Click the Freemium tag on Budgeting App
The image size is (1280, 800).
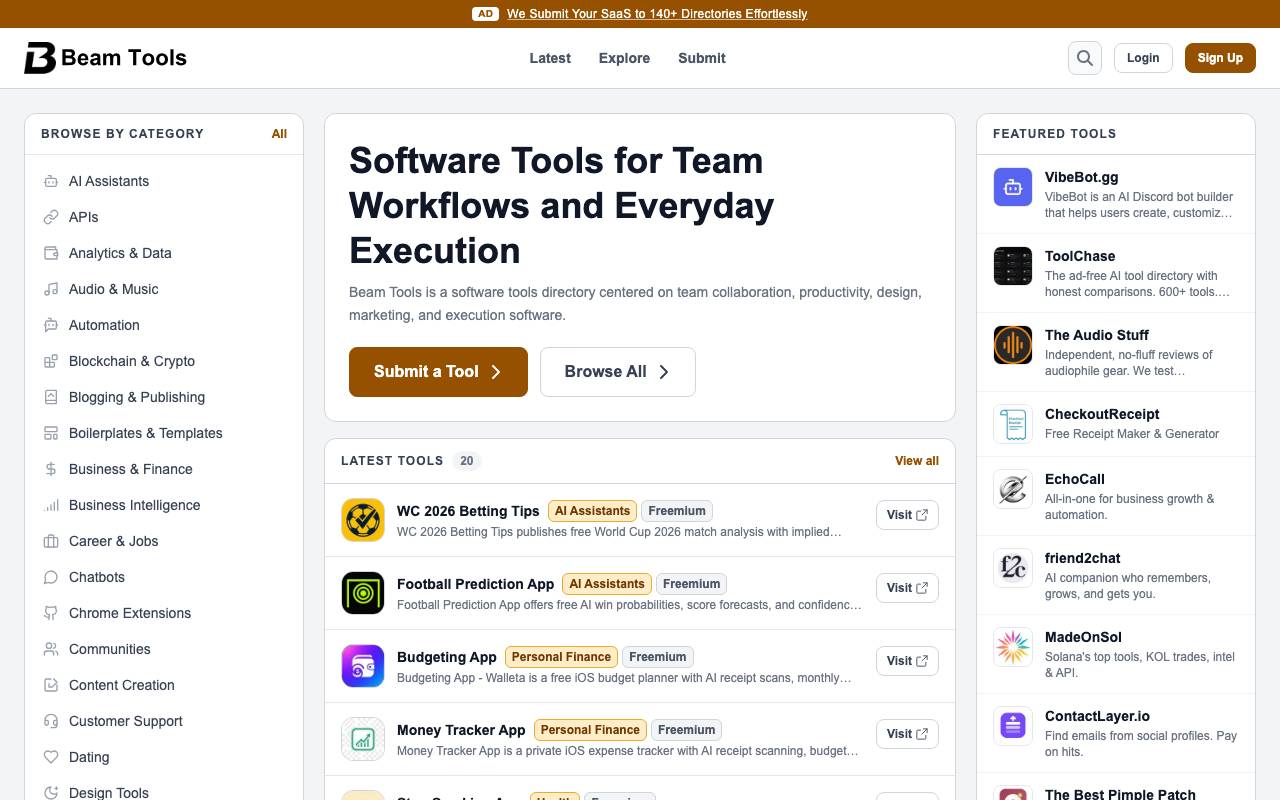point(657,657)
